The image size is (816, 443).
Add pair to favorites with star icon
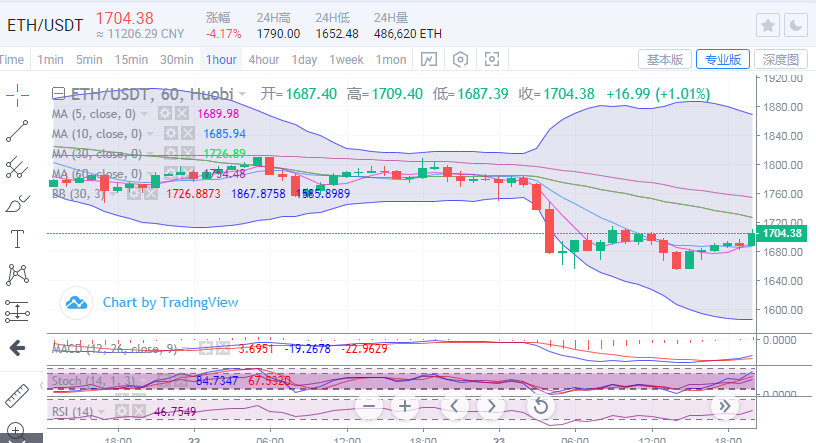[768, 25]
